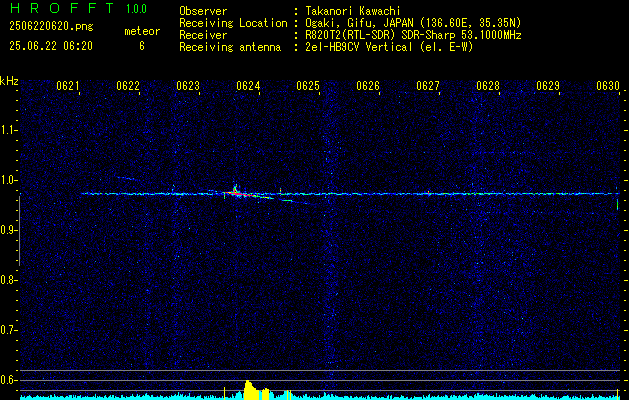Click the 'Observer' field label
Viewport: 629px width, 400px height.
tap(203, 11)
